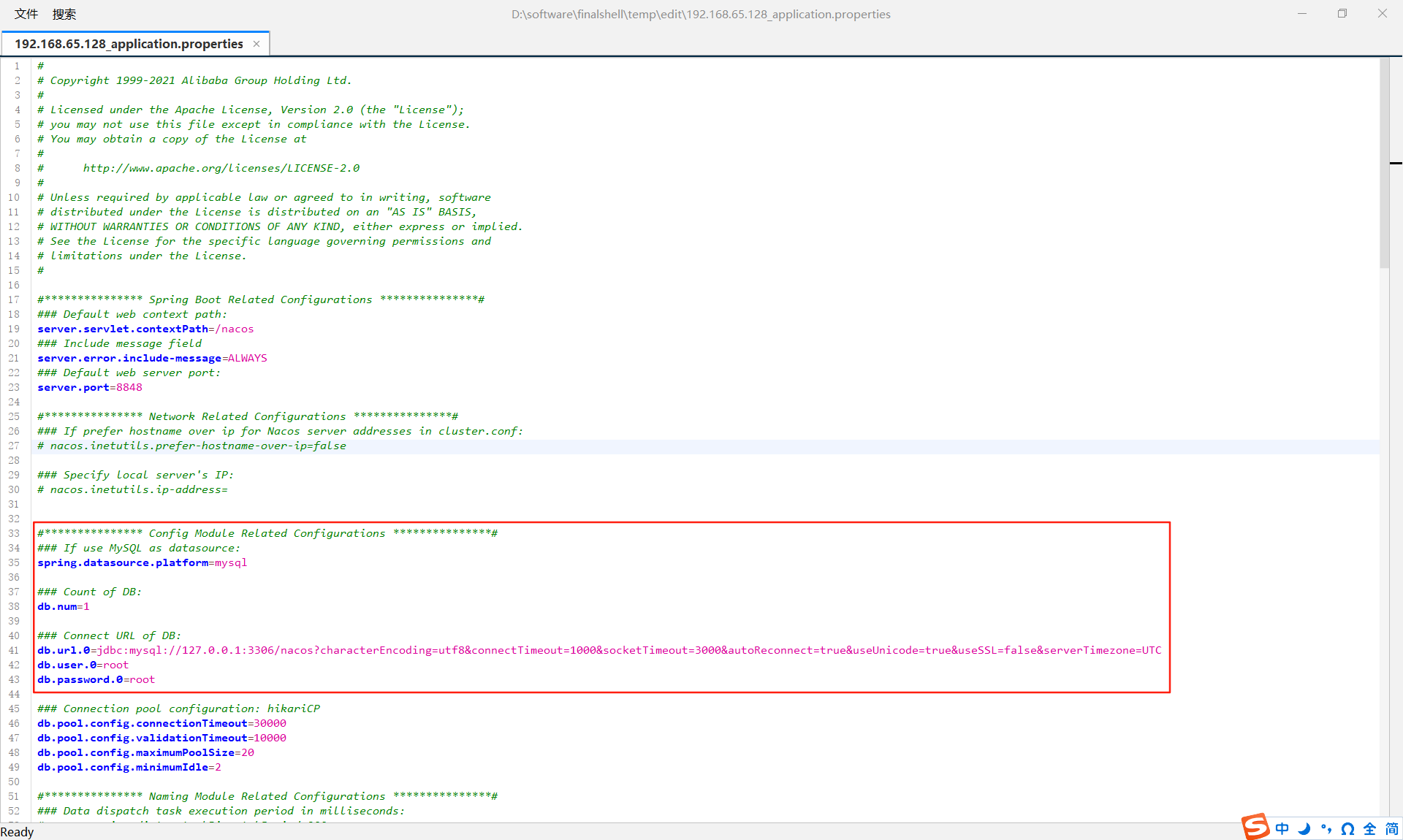
Task: Click the db.url.0 JDBC connection line
Action: point(599,650)
